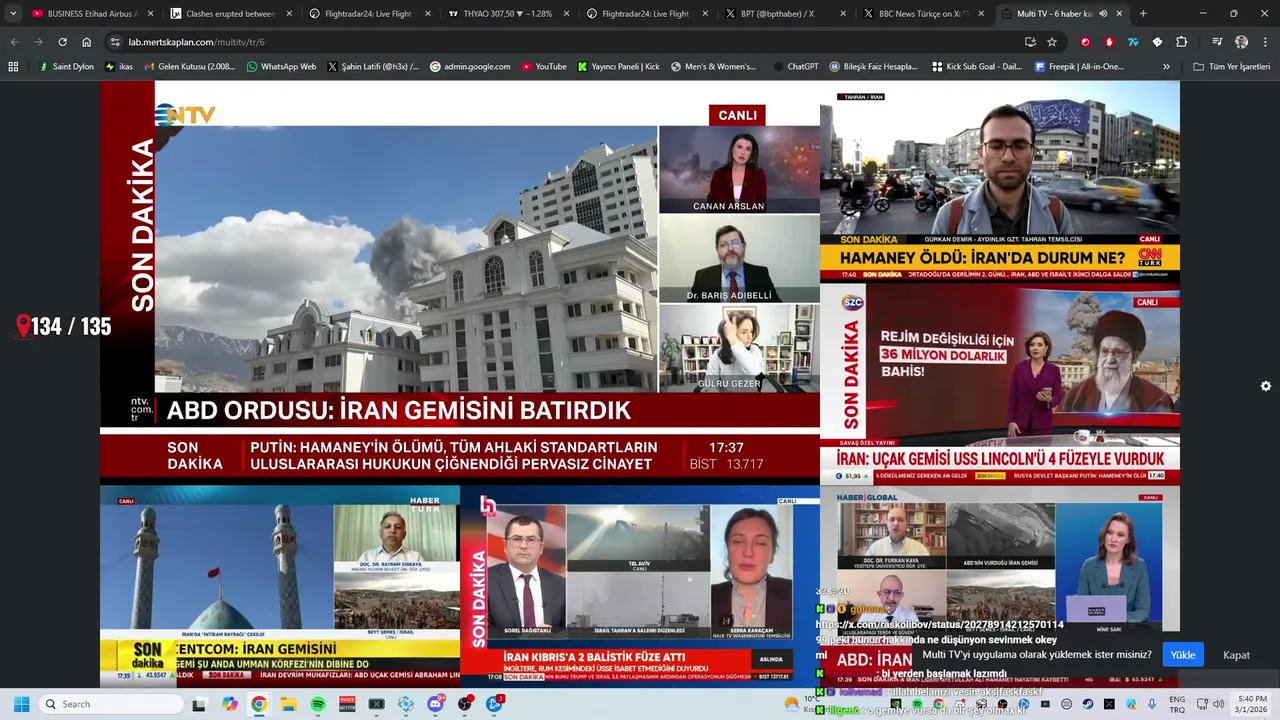Select the Habertürk stream tile

point(280,586)
